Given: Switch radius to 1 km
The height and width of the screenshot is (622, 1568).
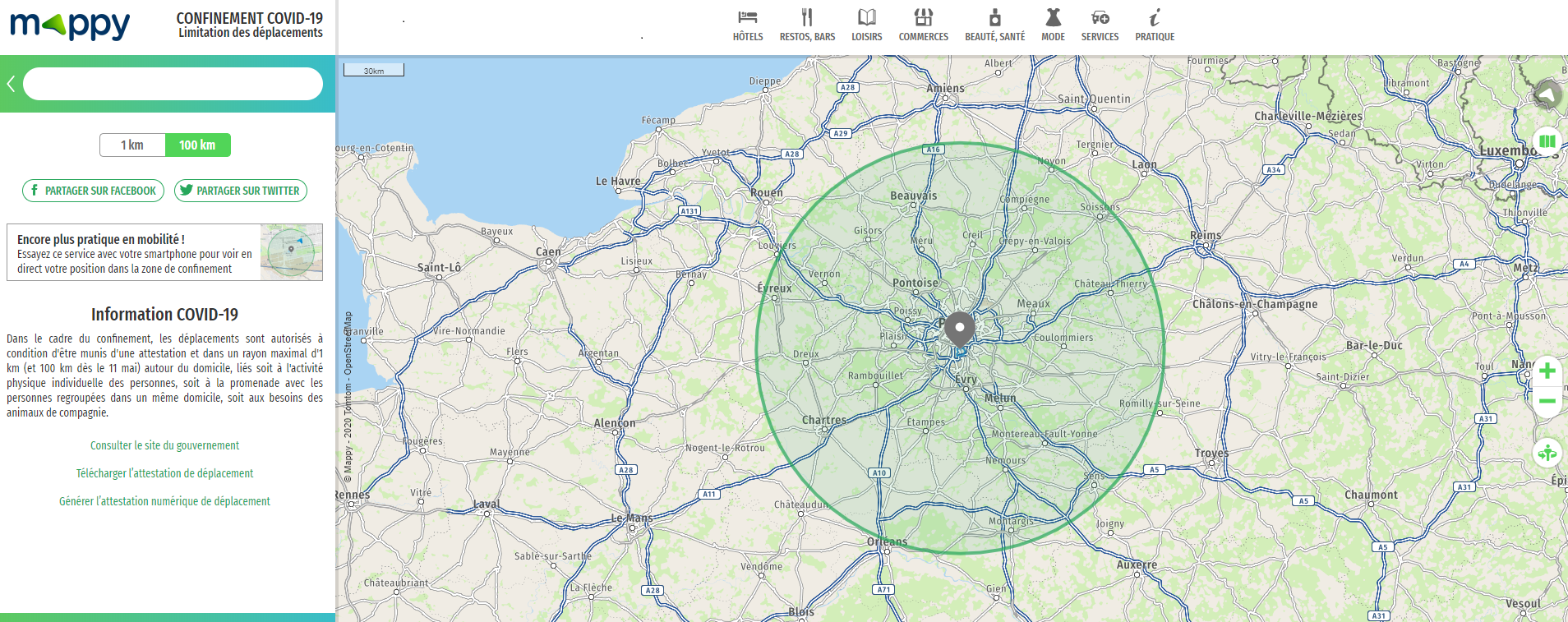Looking at the screenshot, I should pyautogui.click(x=132, y=145).
